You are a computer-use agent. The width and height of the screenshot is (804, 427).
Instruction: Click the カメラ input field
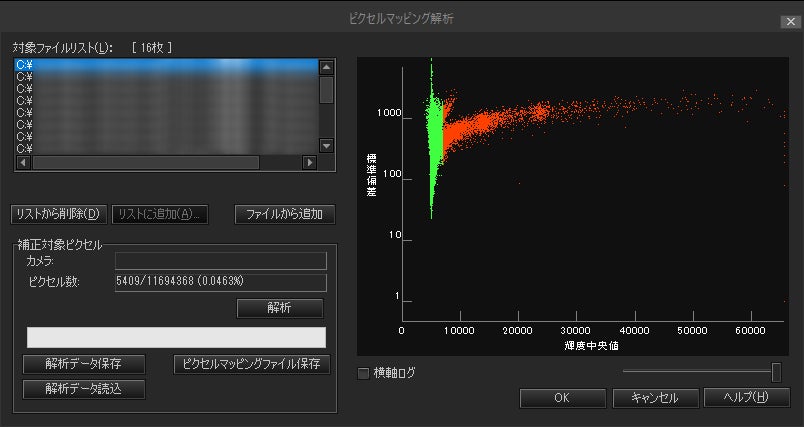point(220,261)
